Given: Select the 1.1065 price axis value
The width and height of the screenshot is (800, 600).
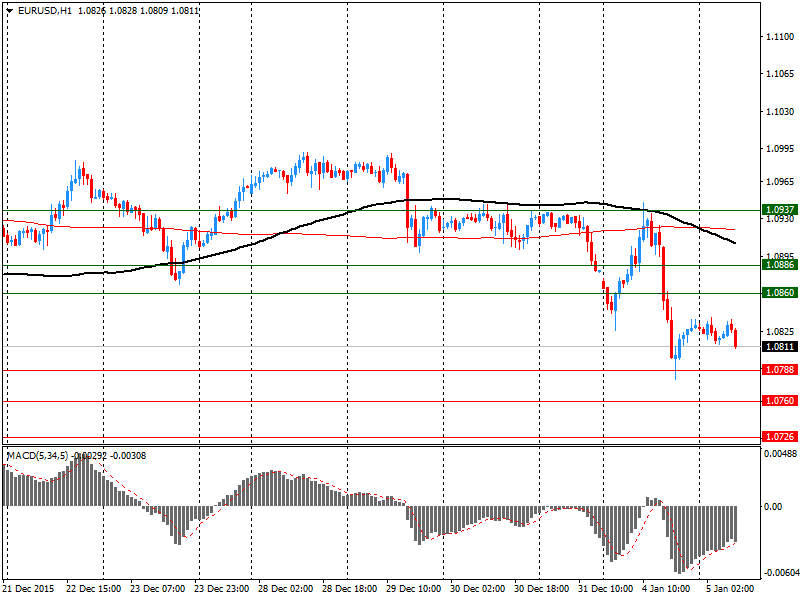Looking at the screenshot, I should (x=780, y=74).
